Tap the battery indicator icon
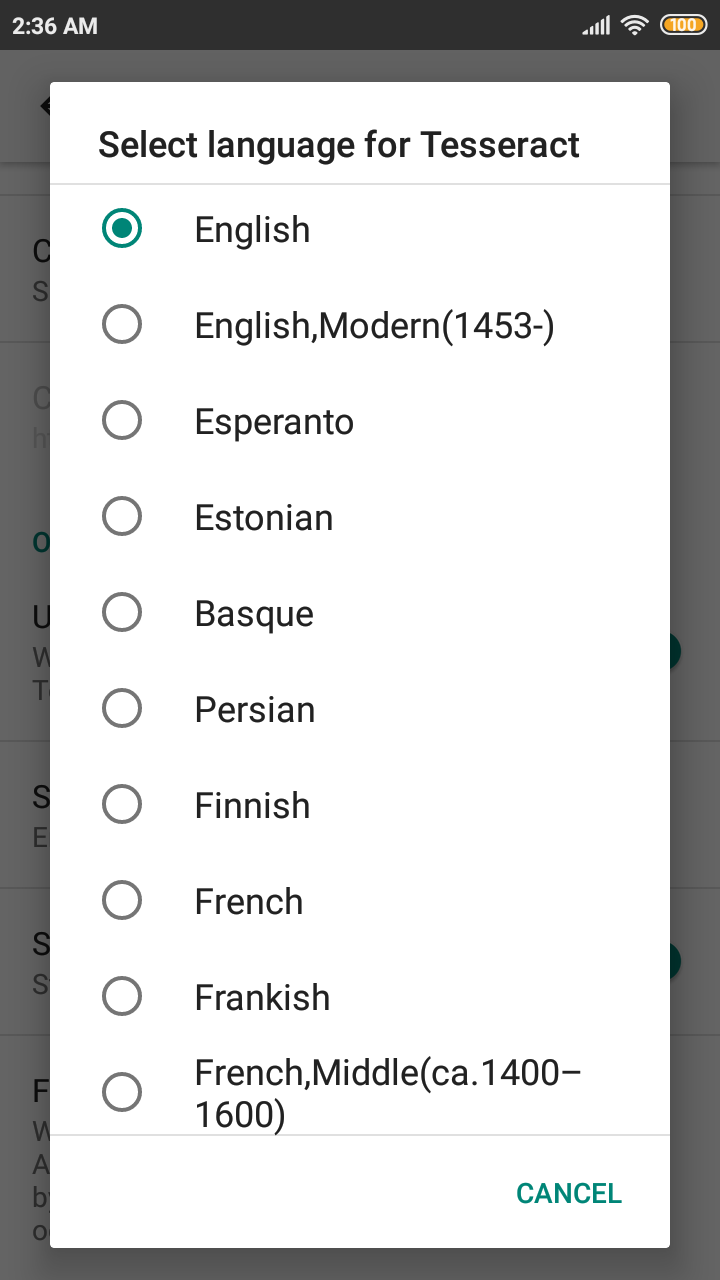The height and width of the screenshot is (1280, 720). 683,25
